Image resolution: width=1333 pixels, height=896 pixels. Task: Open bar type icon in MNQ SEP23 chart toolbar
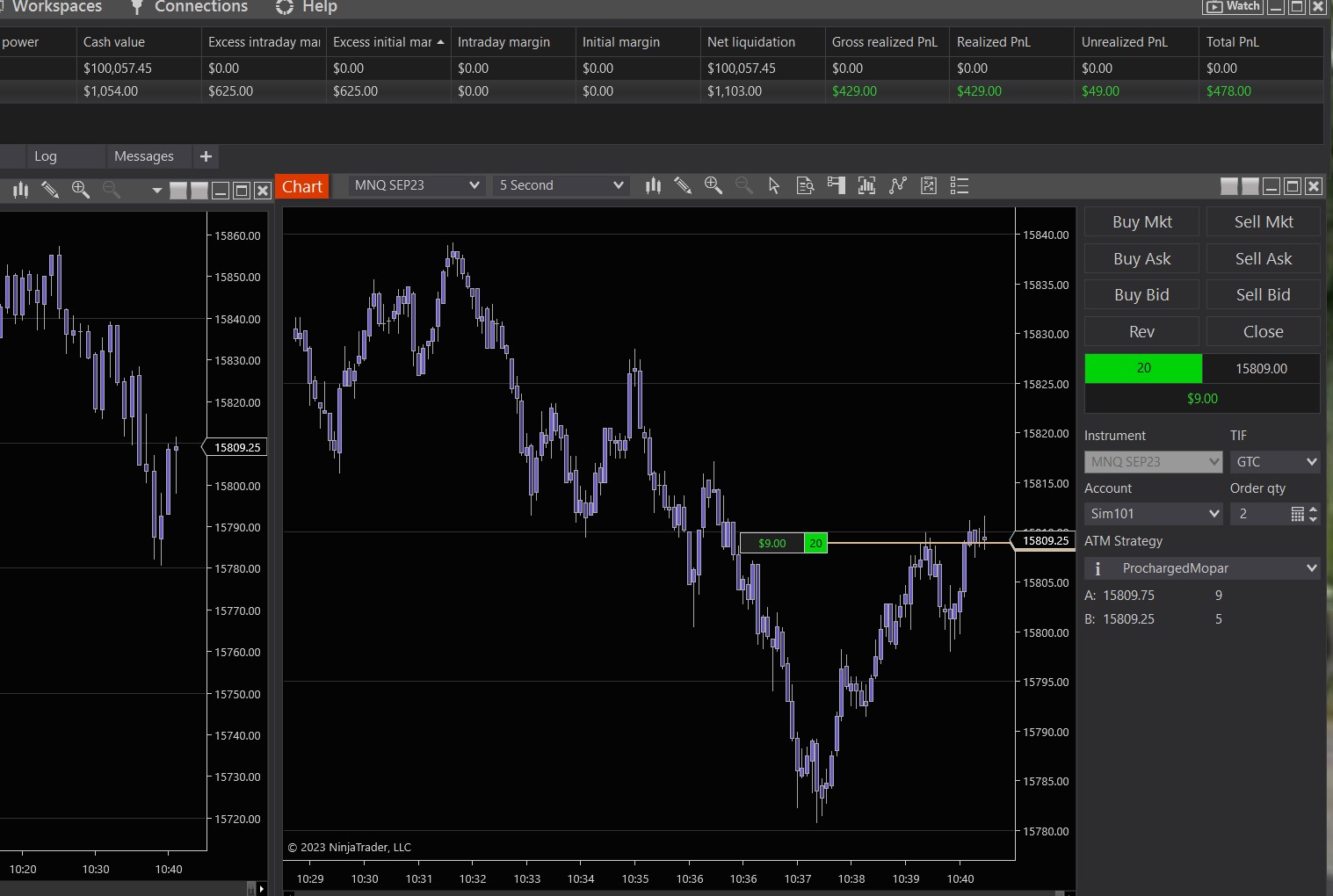coord(653,185)
